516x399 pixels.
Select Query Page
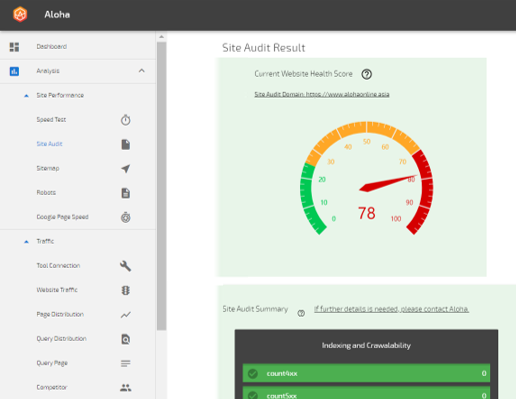pos(52,363)
